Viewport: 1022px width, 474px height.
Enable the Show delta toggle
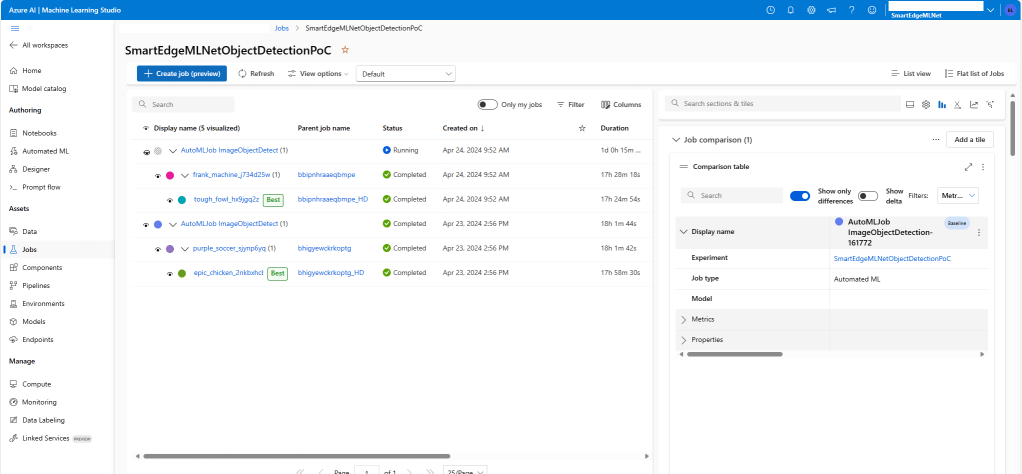point(868,196)
